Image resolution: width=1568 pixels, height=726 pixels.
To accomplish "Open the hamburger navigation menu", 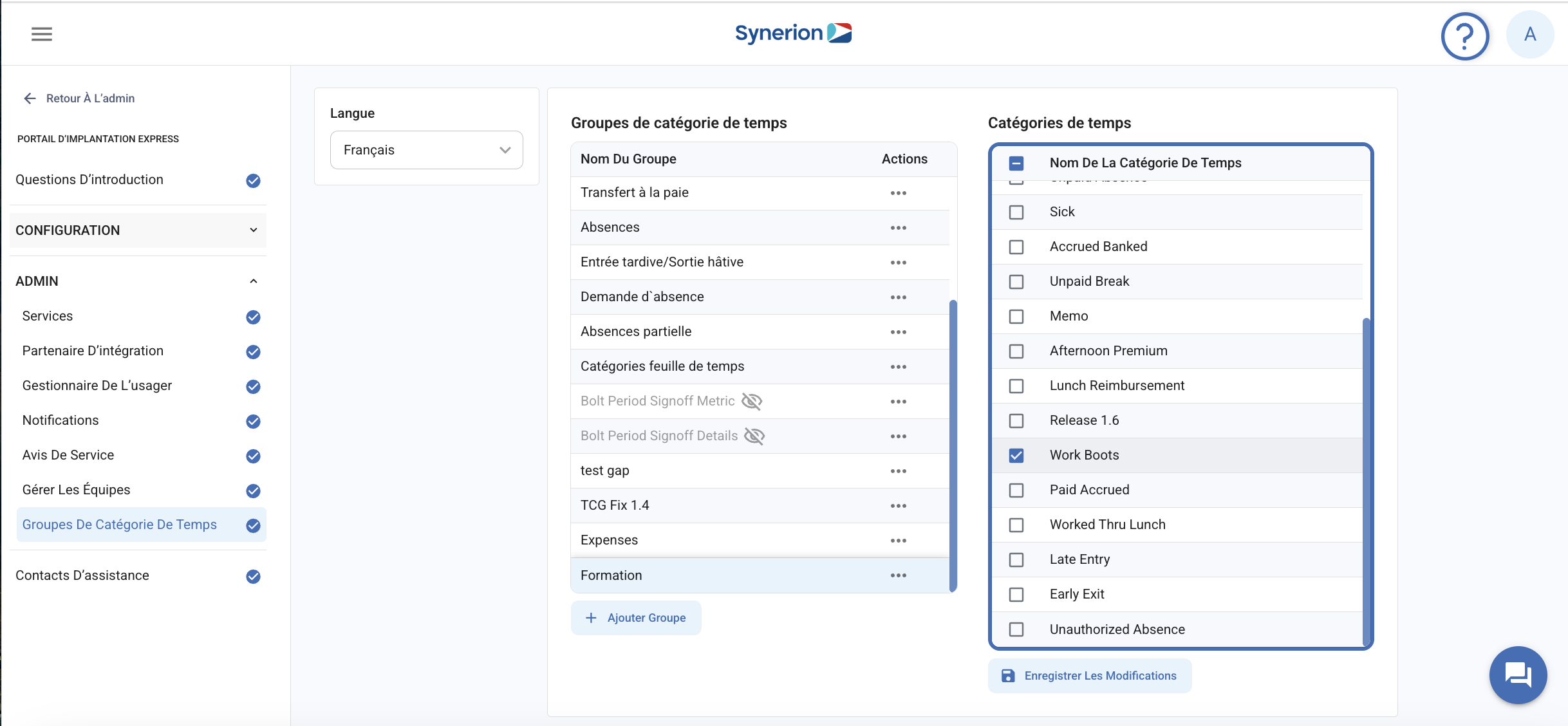I will (42, 34).
